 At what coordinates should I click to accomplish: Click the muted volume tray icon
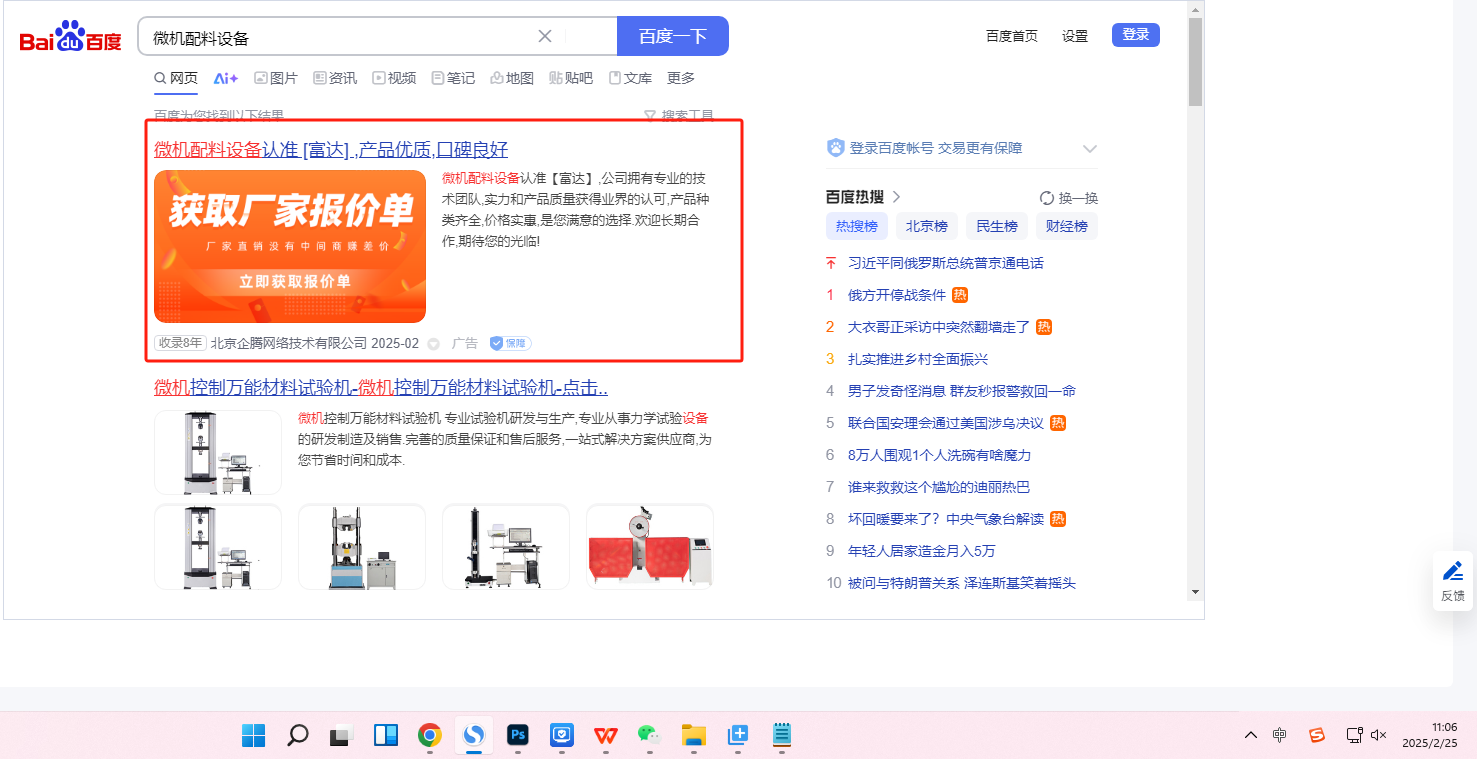click(x=1379, y=735)
